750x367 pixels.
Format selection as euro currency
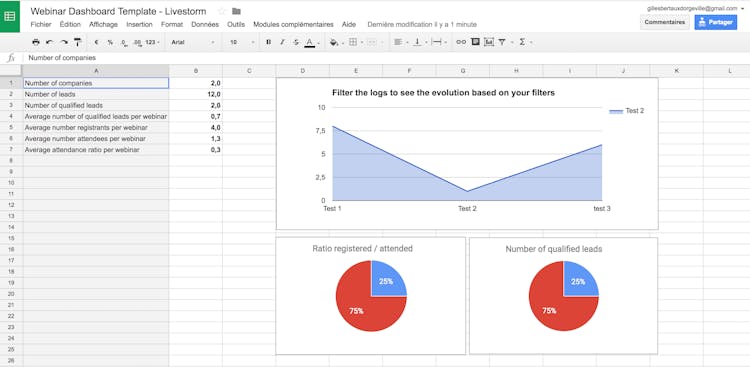pyautogui.click(x=96, y=42)
